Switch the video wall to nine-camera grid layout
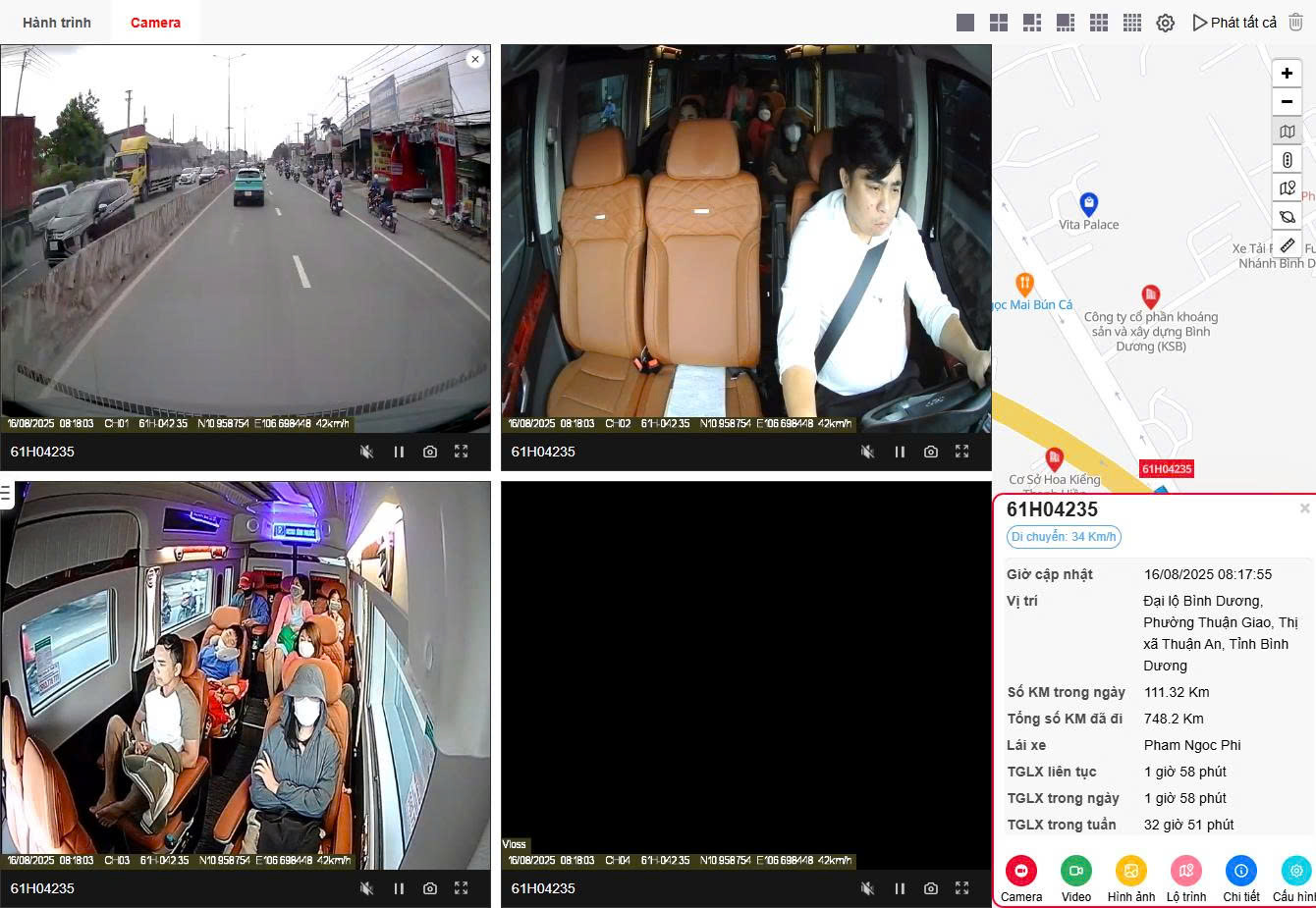This screenshot has width=1316, height=908. (x=1099, y=22)
